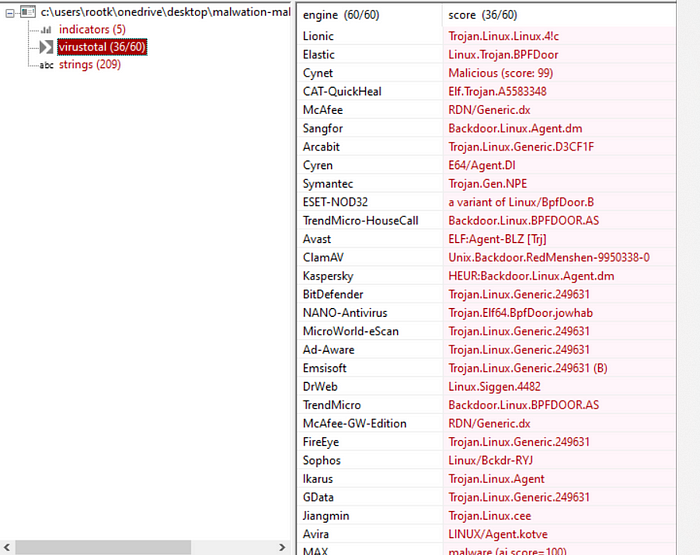The width and height of the screenshot is (700, 555).
Task: Click the ELF:Agent-BLZ [Trj] detection
Action: coord(497,239)
